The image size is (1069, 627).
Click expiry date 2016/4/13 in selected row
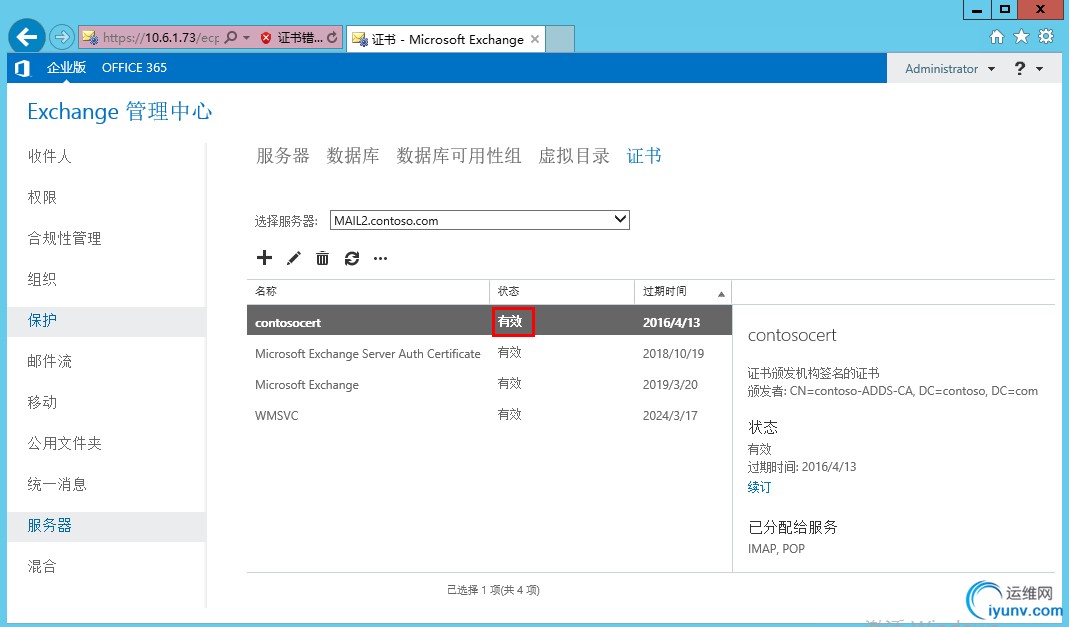pyautogui.click(x=672, y=322)
